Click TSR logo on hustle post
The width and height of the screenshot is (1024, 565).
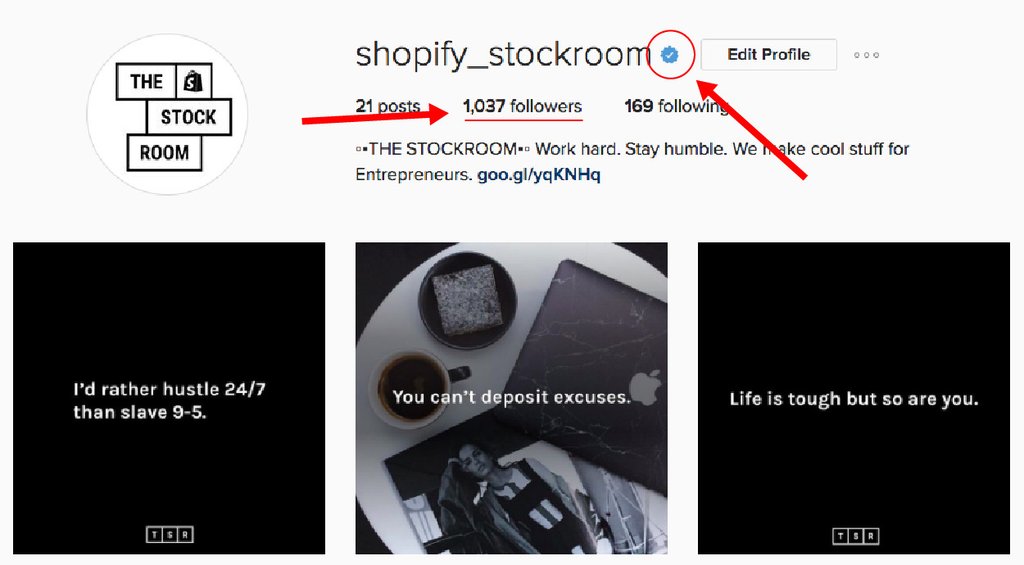pyautogui.click(x=170, y=535)
